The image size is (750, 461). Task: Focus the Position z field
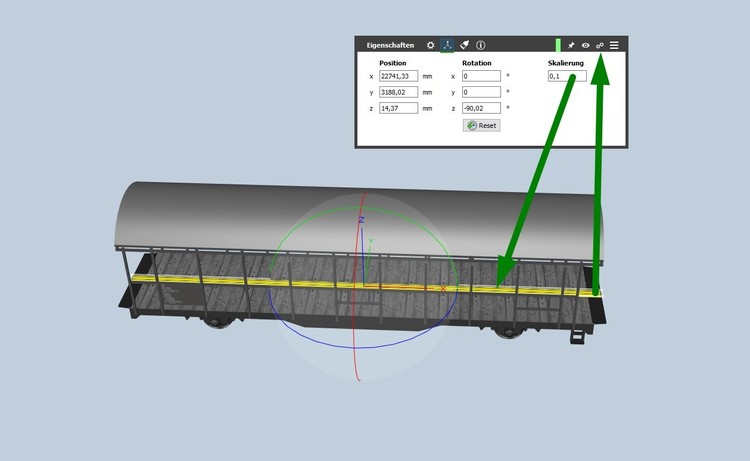click(398, 108)
